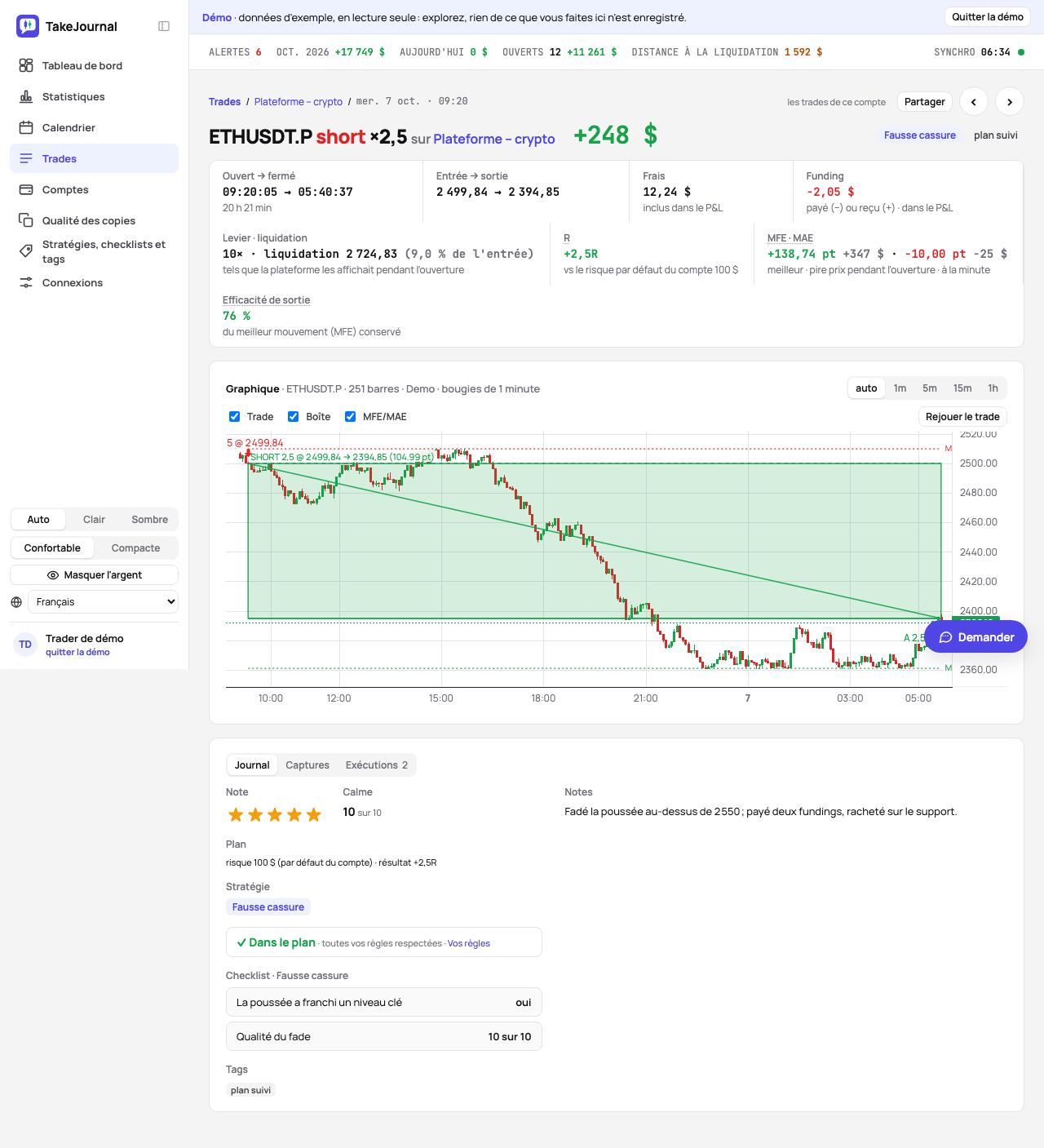Switch to the Captures tab

(x=307, y=765)
